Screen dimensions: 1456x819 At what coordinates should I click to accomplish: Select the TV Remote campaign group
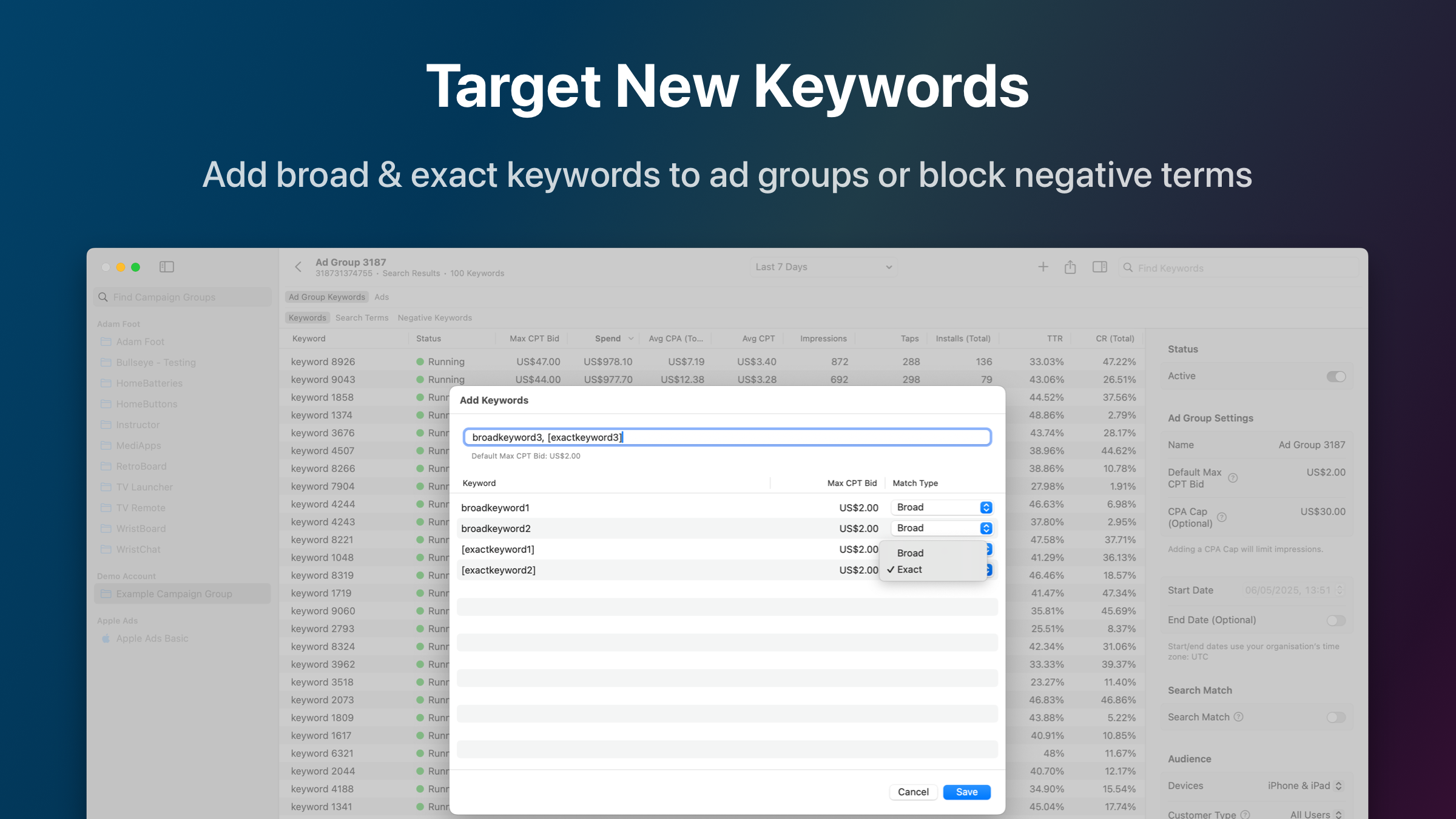(x=141, y=508)
